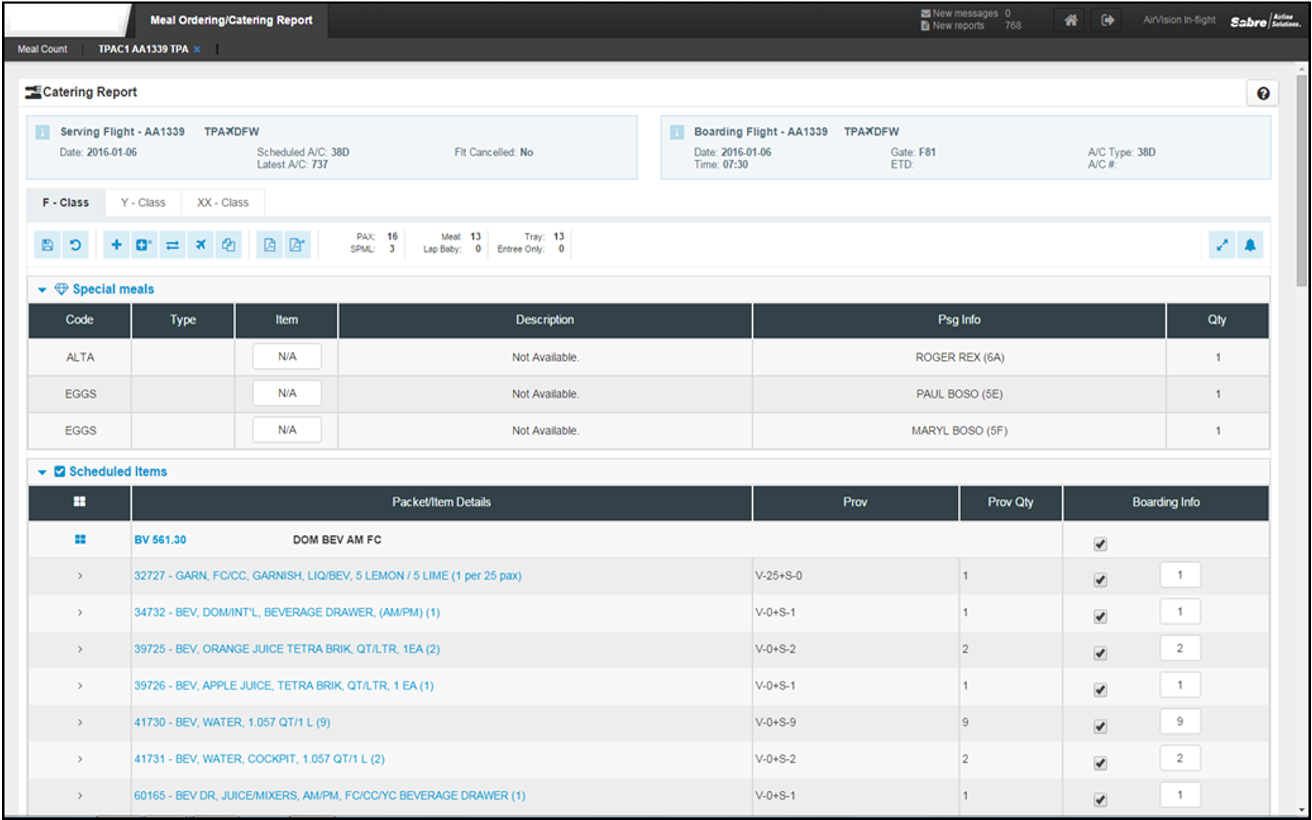Click the airplane toolbar icon
The height and width of the screenshot is (820, 1312).
click(x=200, y=245)
